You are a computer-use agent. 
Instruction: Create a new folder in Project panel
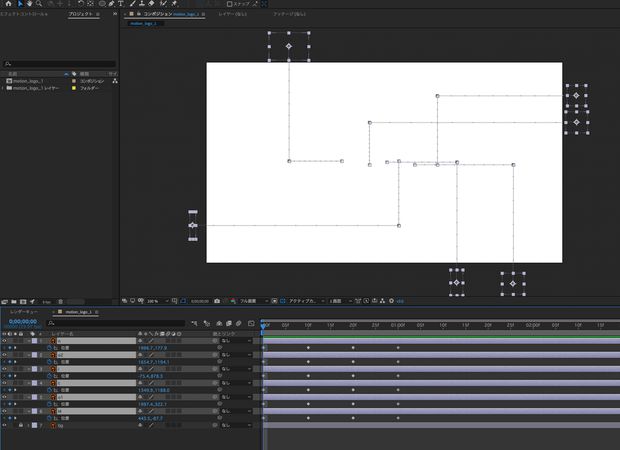14,302
